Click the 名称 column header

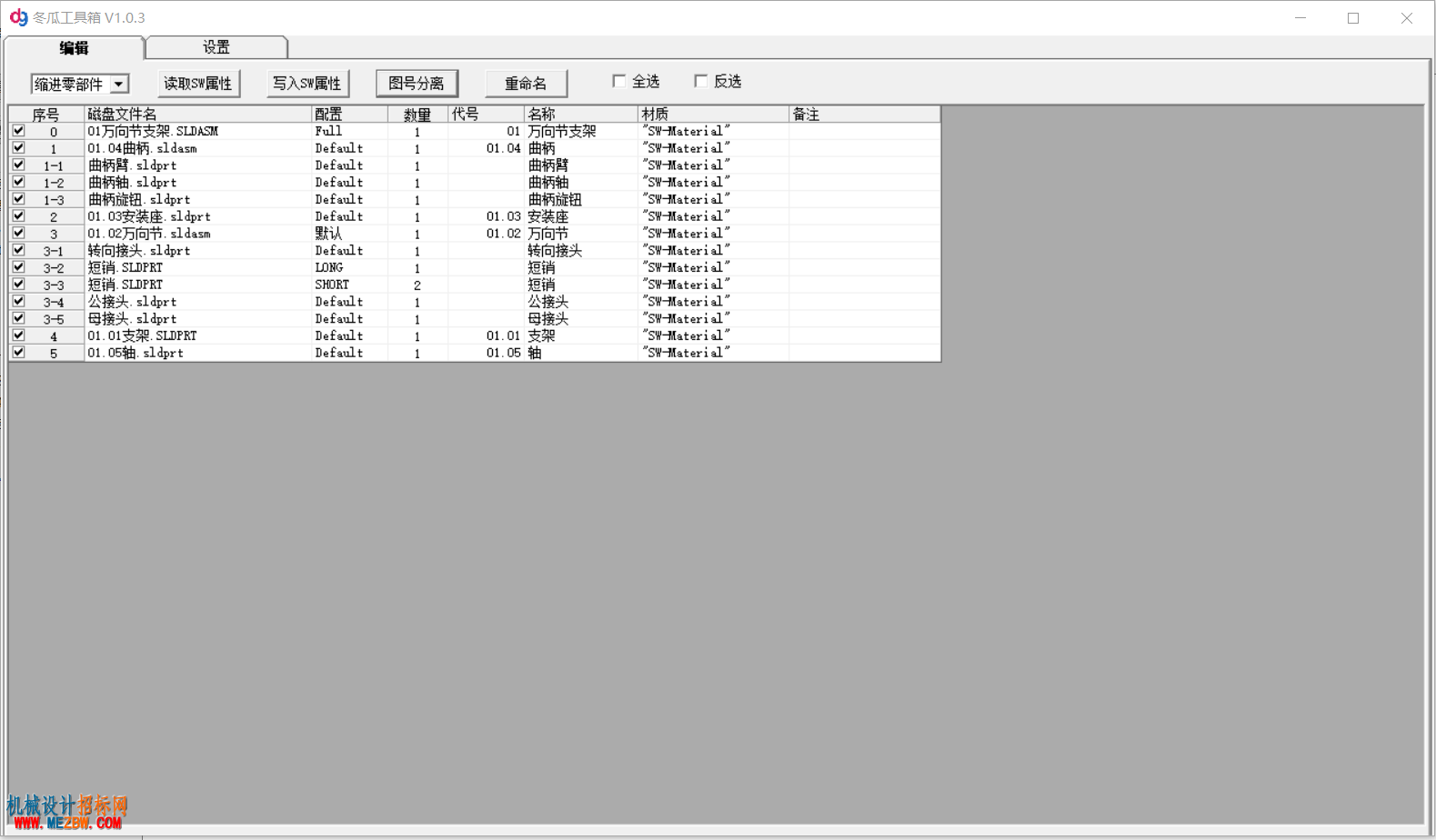tap(581, 115)
